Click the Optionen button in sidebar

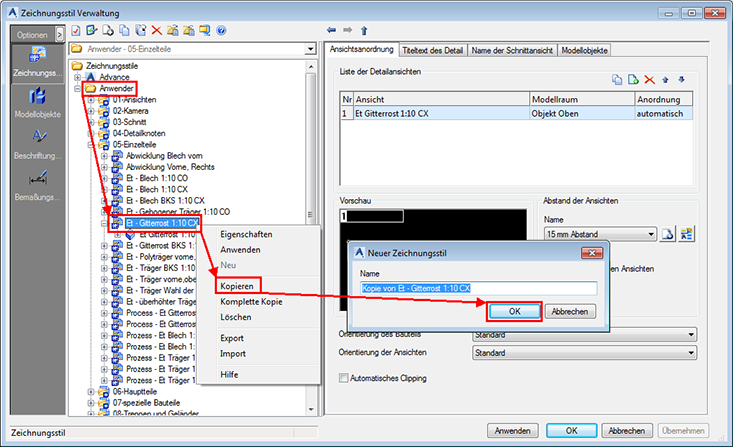[x=32, y=35]
